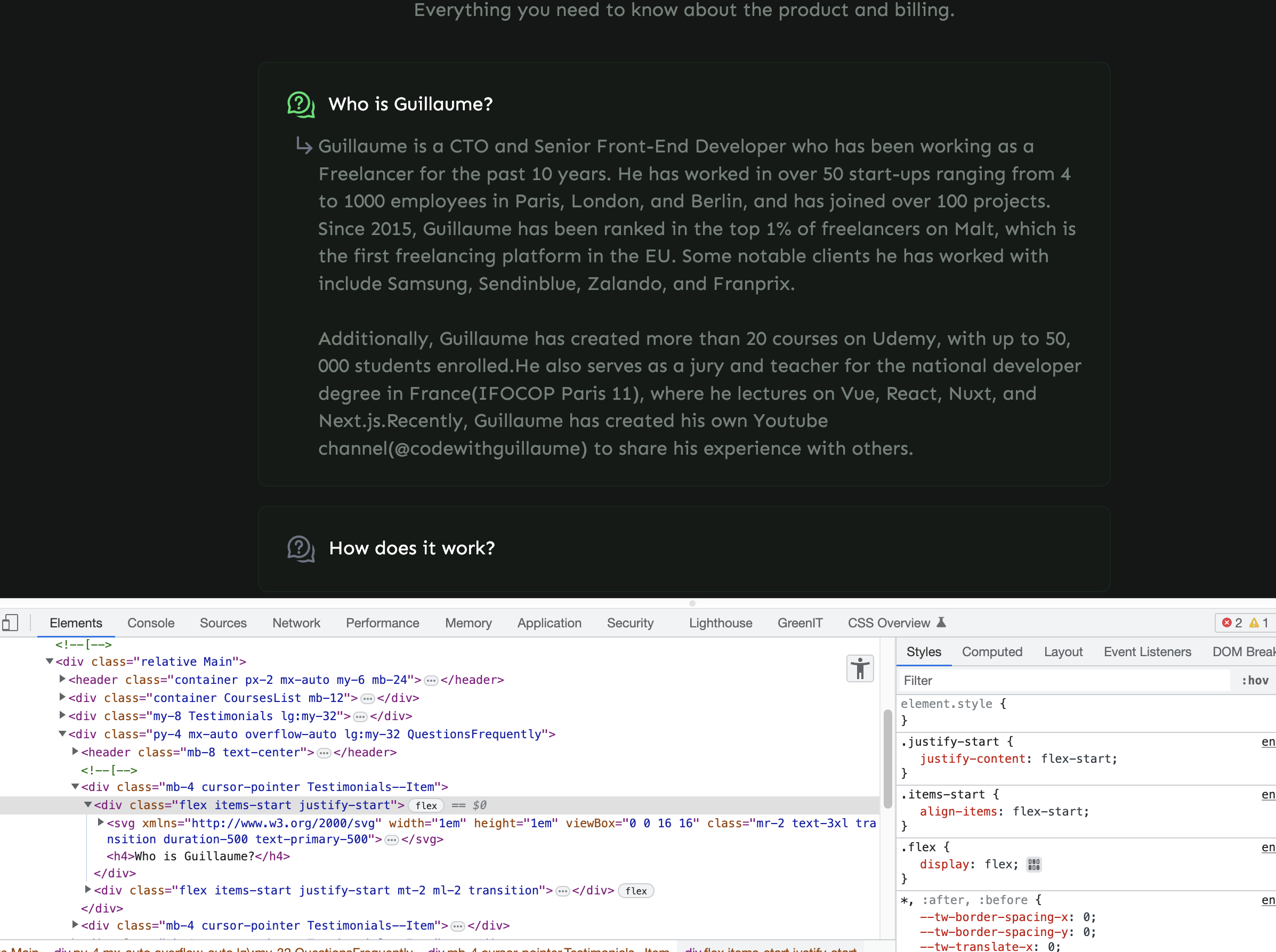Expand the 'mb-8 text-center' header node
1276x952 pixels.
point(75,752)
